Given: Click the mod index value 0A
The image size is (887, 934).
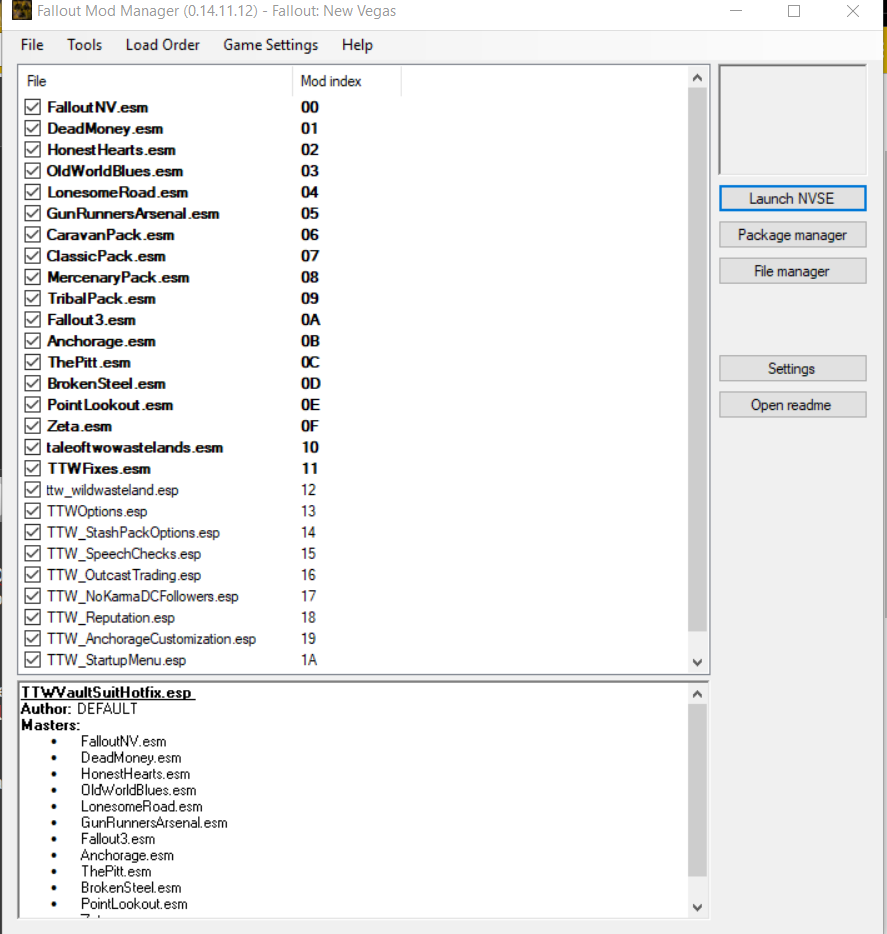Looking at the screenshot, I should tap(310, 320).
